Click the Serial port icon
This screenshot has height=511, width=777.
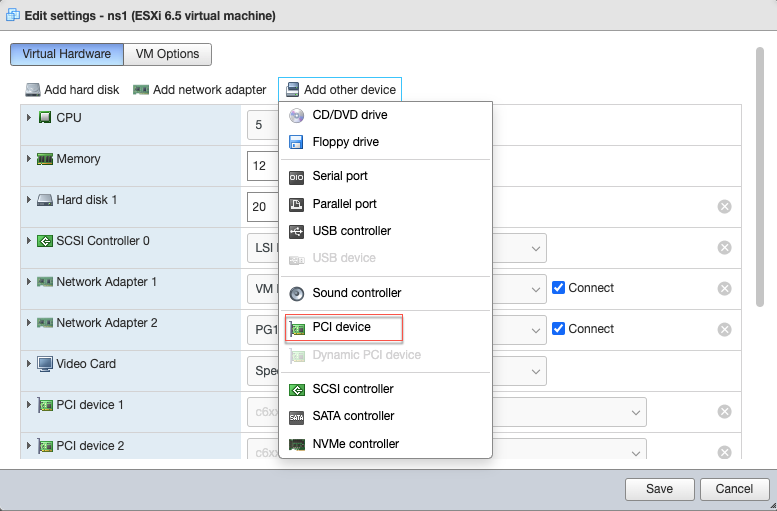(296, 177)
